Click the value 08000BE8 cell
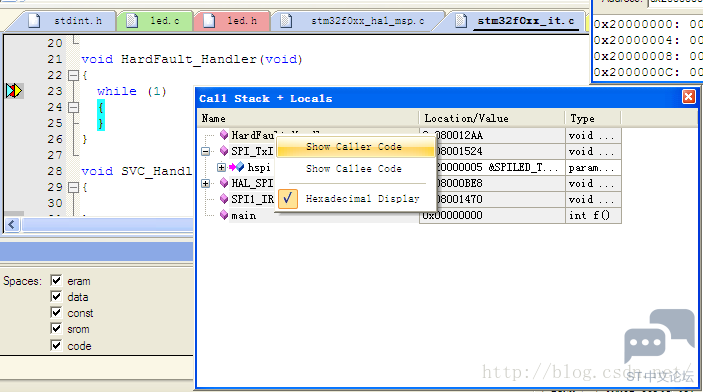This screenshot has height=392, width=703. 492,183
